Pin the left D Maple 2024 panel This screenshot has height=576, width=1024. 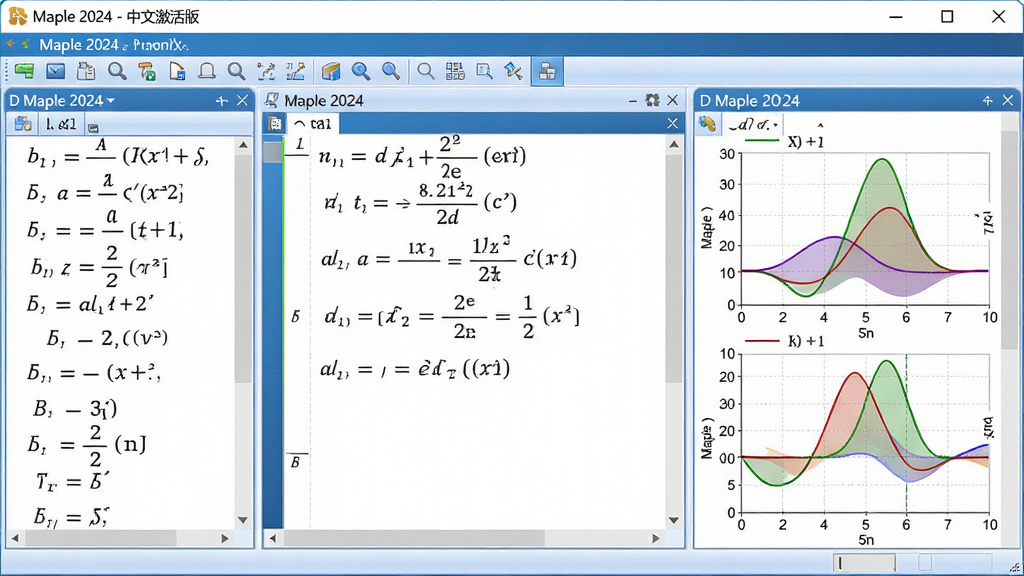[x=221, y=101]
